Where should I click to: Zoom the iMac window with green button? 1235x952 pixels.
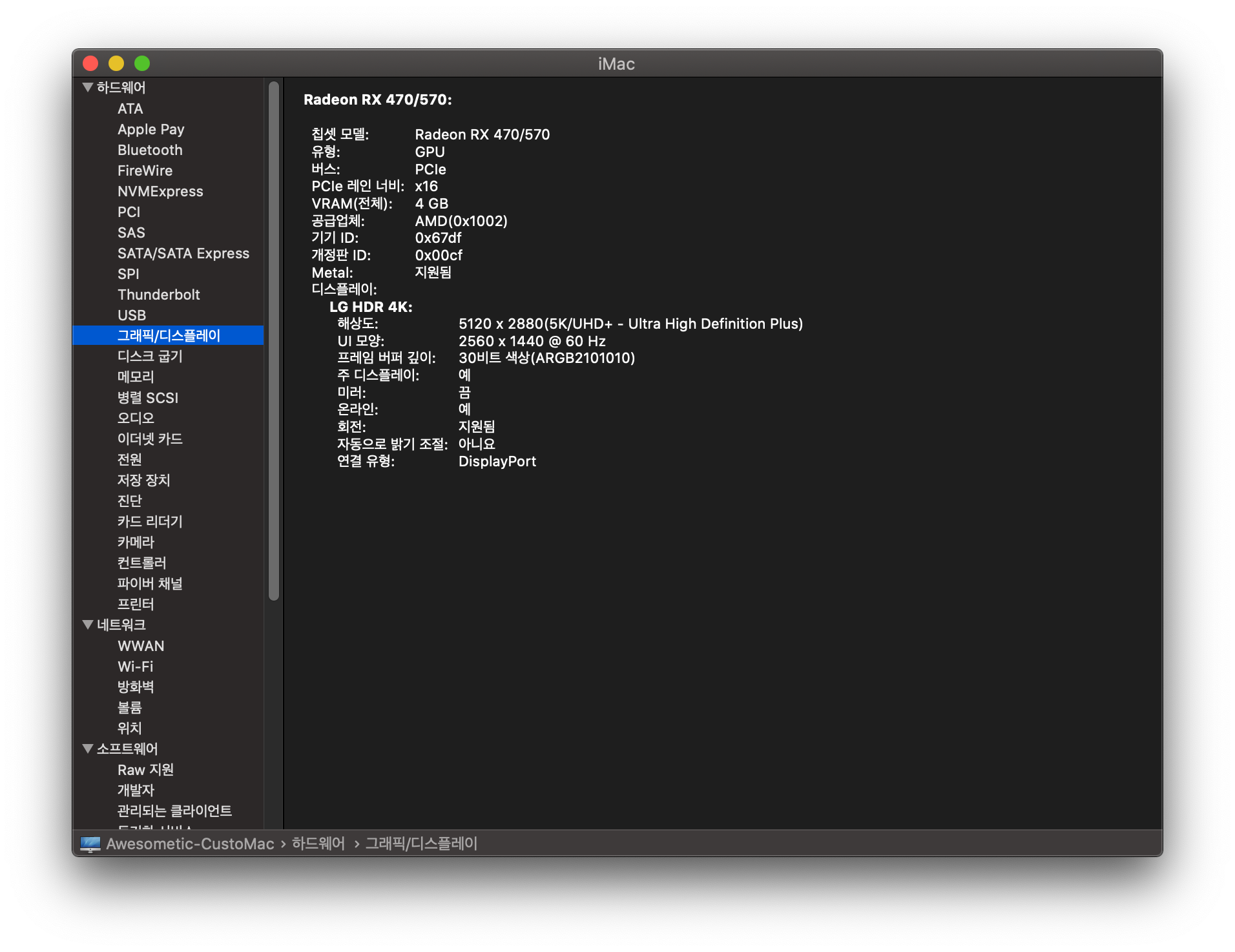[142, 63]
